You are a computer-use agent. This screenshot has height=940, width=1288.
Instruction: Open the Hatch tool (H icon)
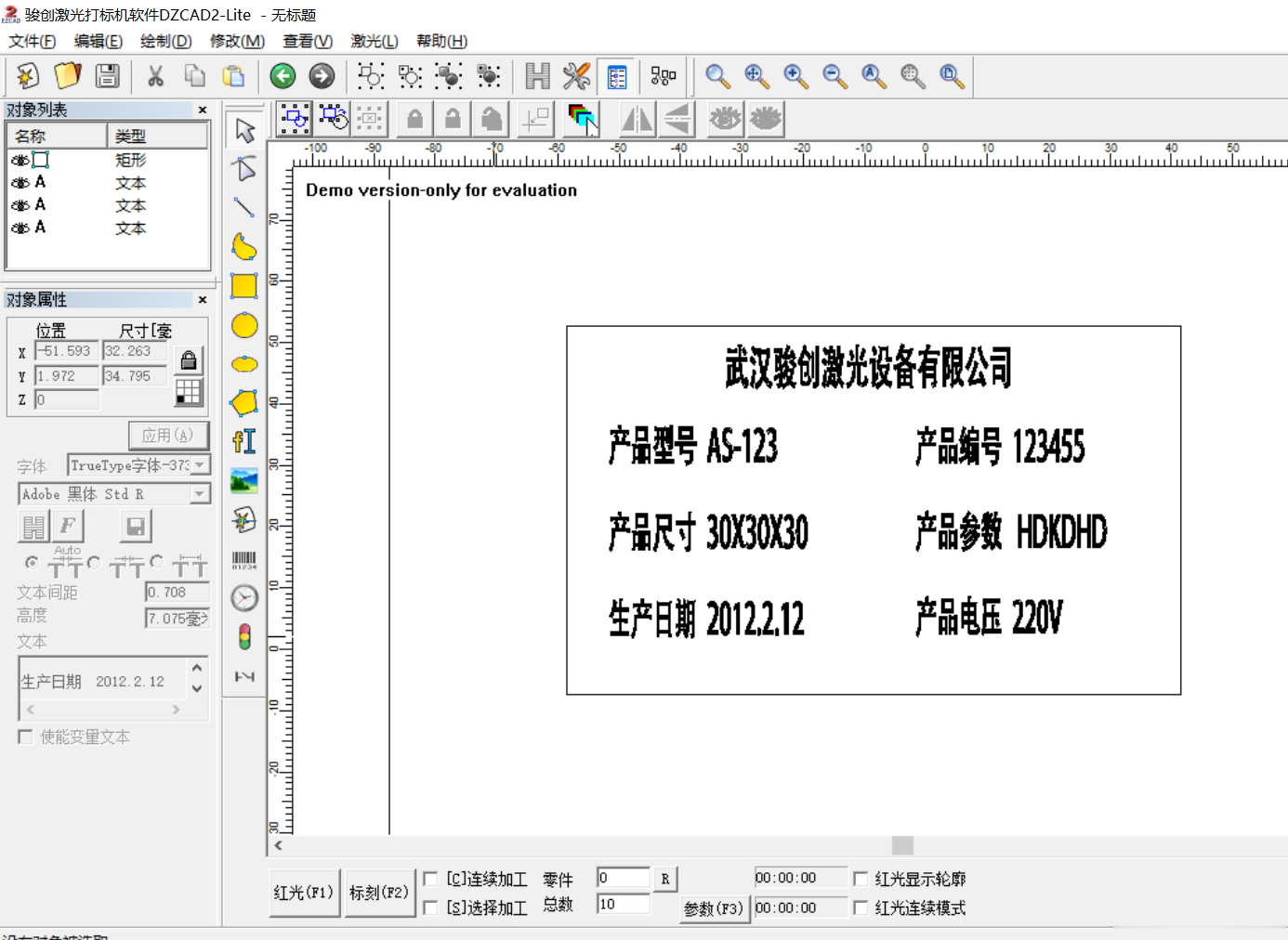click(537, 76)
